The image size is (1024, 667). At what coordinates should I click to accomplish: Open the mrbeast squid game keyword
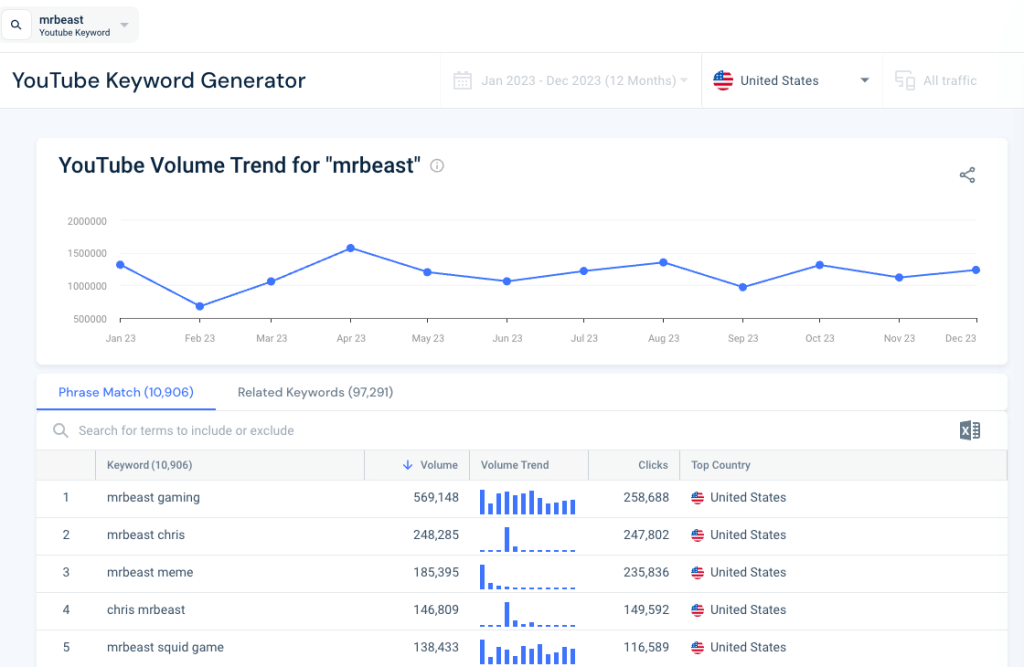(x=164, y=647)
